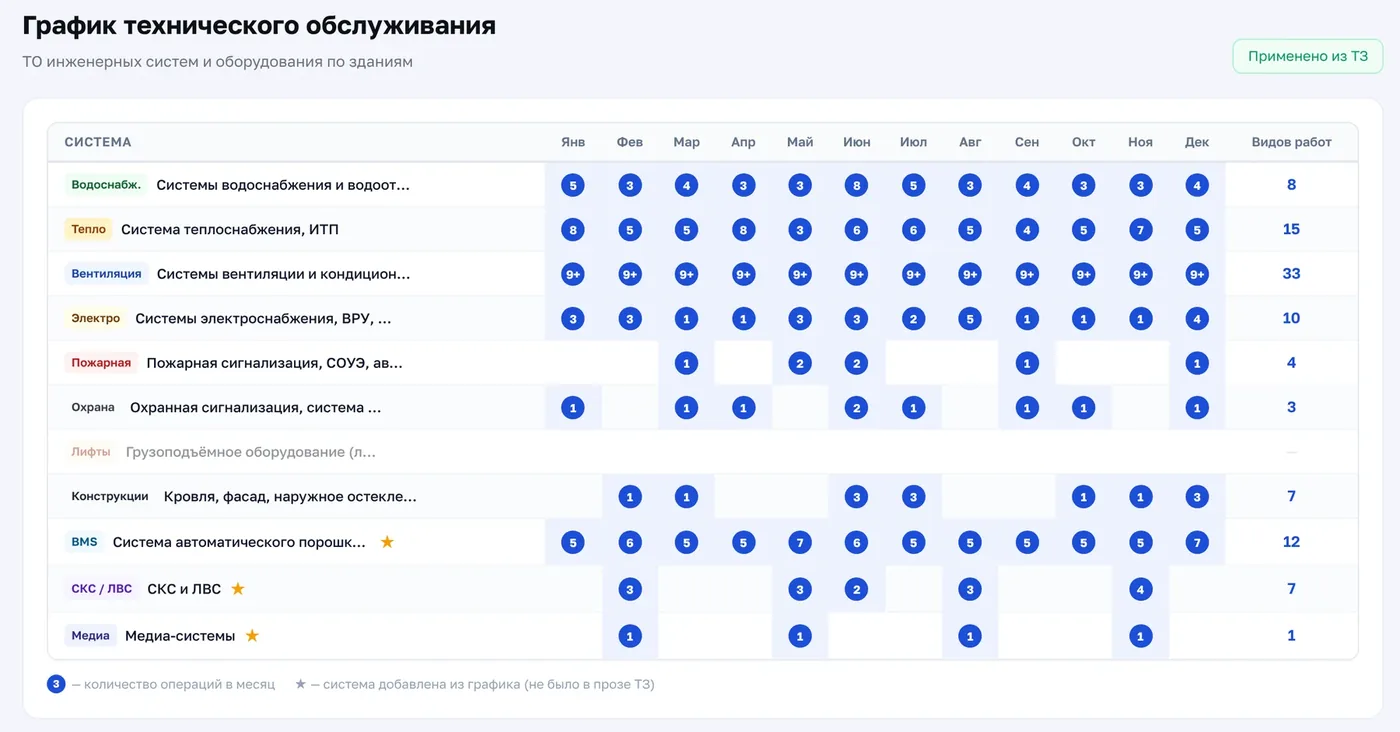Click total 33 for Вентиляция row
Viewport: 1400px width, 732px height.
click(1291, 274)
